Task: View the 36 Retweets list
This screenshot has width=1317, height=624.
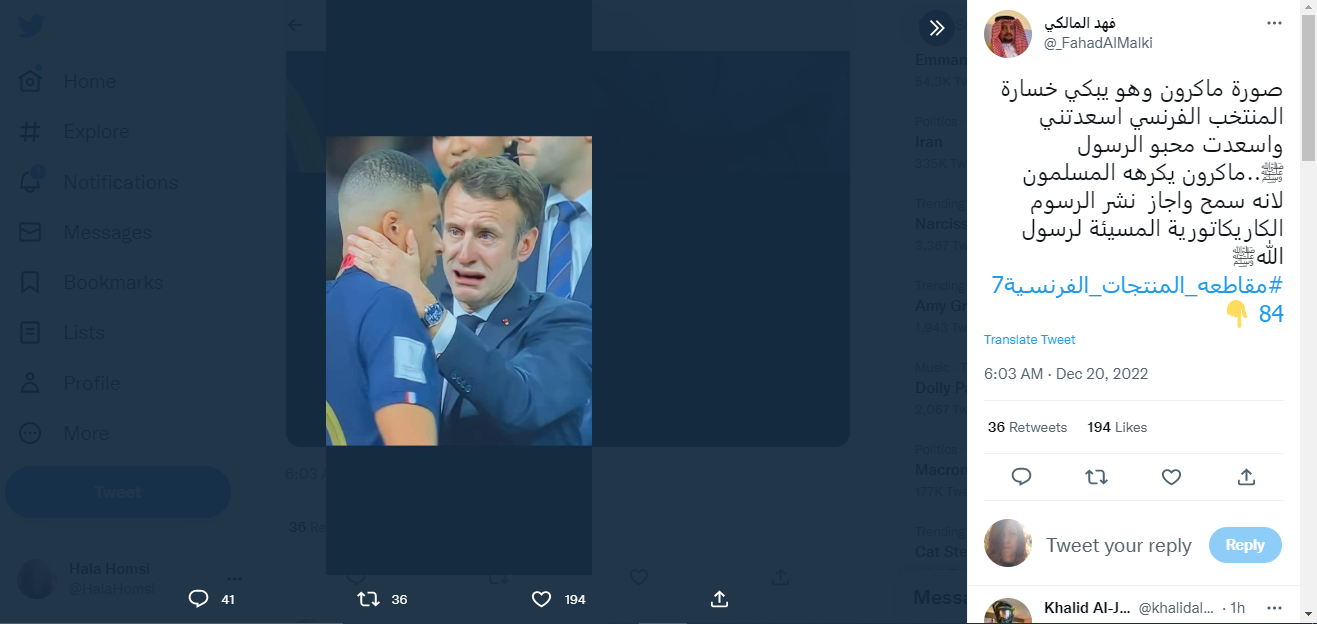Action: 1027,427
